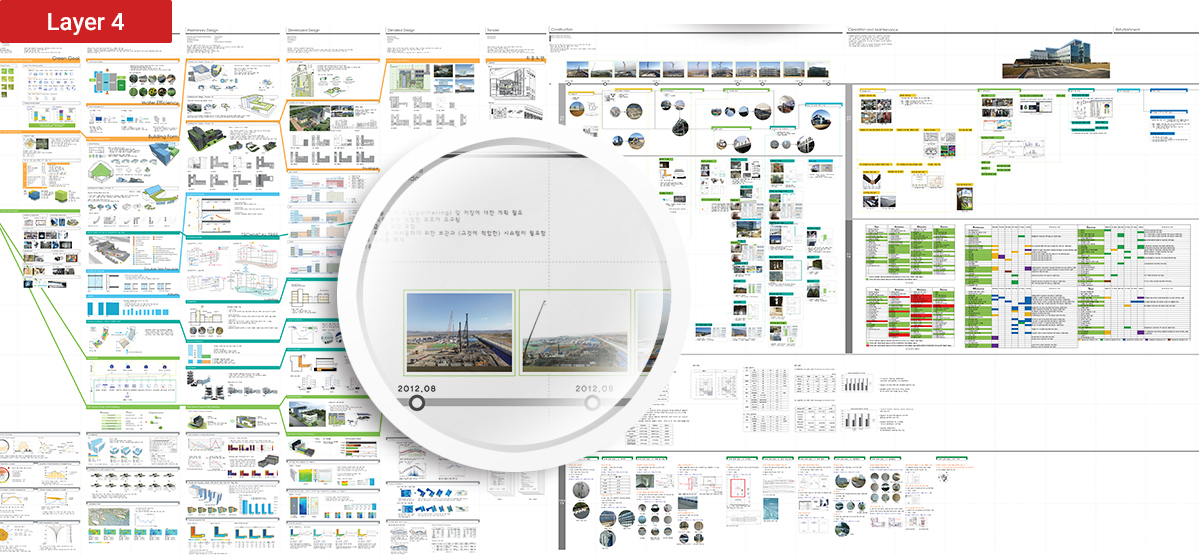Select the Tender phase heading

coord(492,31)
